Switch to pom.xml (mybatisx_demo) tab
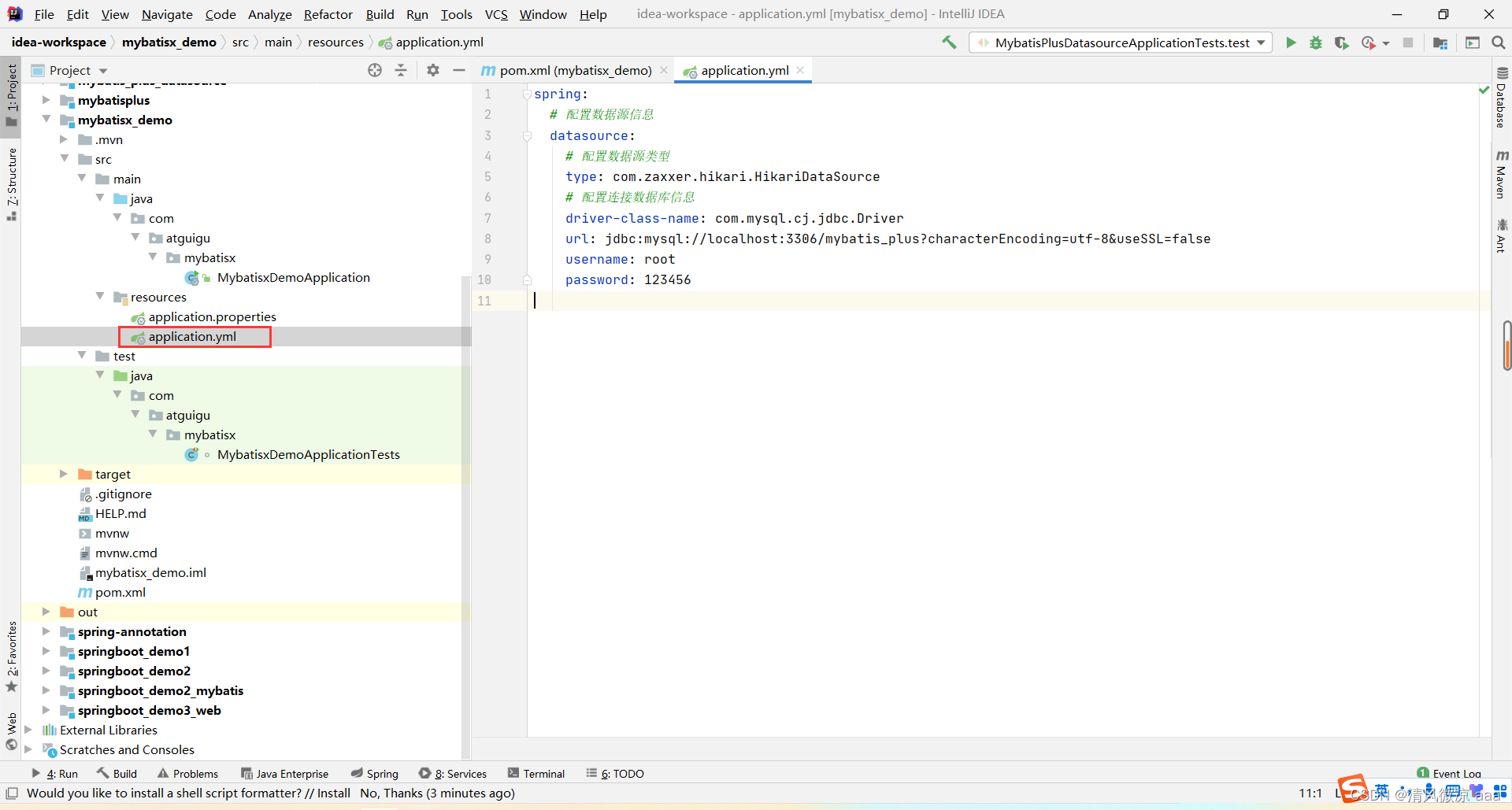This screenshot has width=1512, height=810. tap(575, 70)
